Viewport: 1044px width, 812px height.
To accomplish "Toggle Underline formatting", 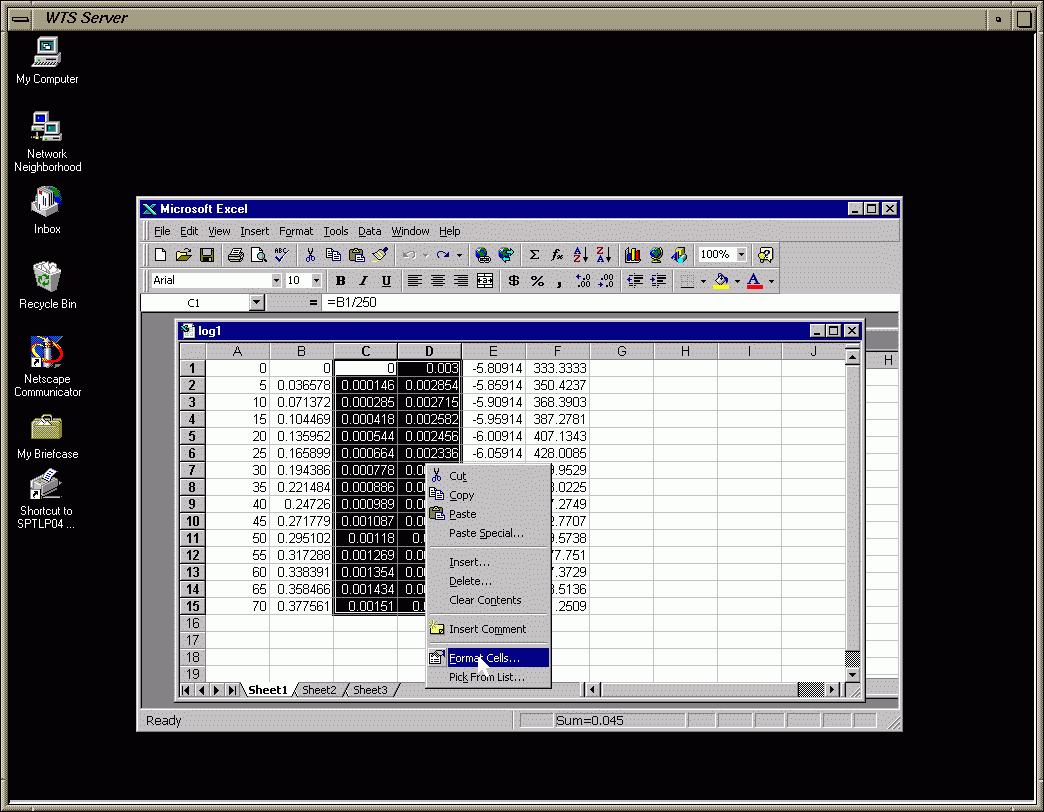I will pos(386,281).
